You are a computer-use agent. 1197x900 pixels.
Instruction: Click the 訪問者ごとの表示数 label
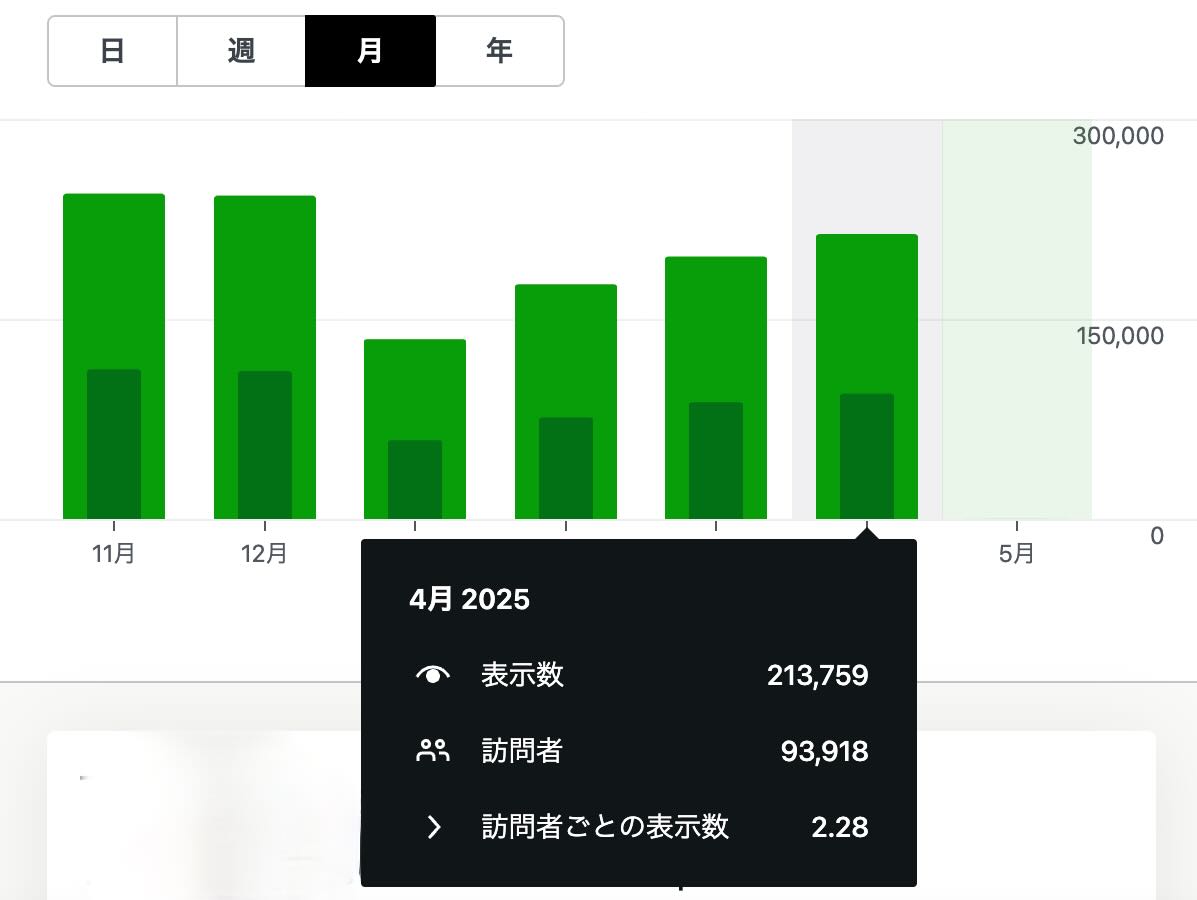[605, 827]
